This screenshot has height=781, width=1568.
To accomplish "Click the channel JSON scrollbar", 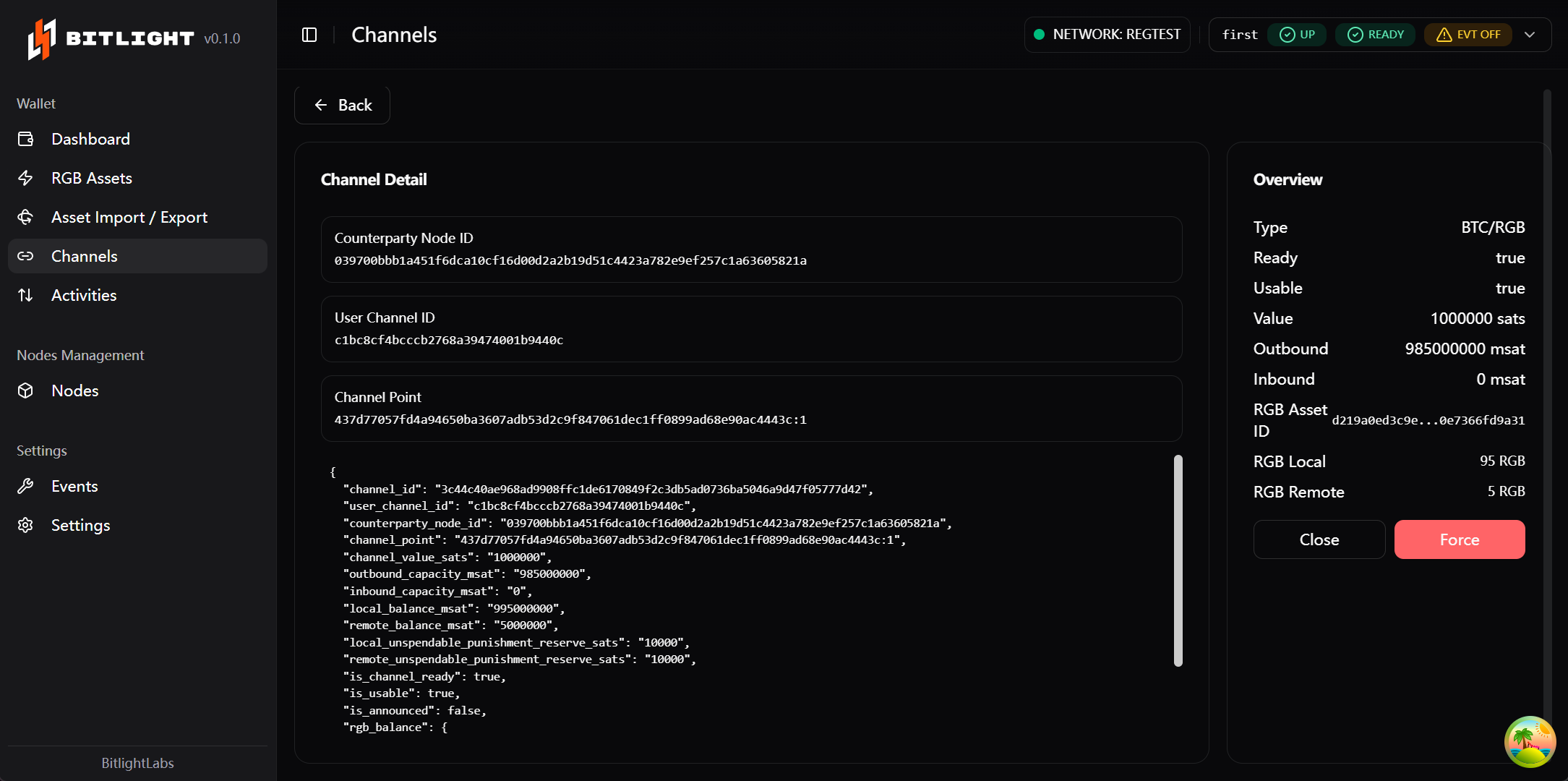I will coord(1178,560).
